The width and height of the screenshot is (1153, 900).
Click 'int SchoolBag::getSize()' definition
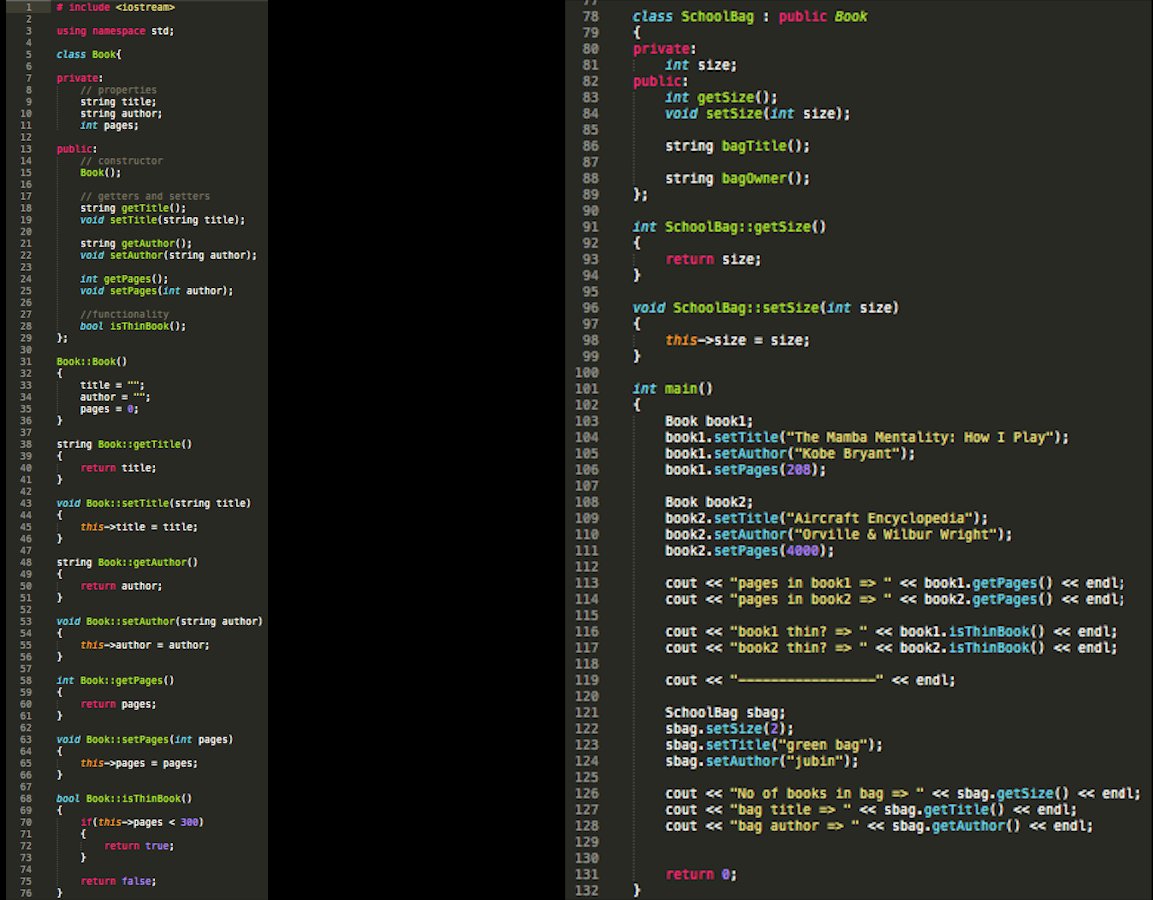[729, 226]
